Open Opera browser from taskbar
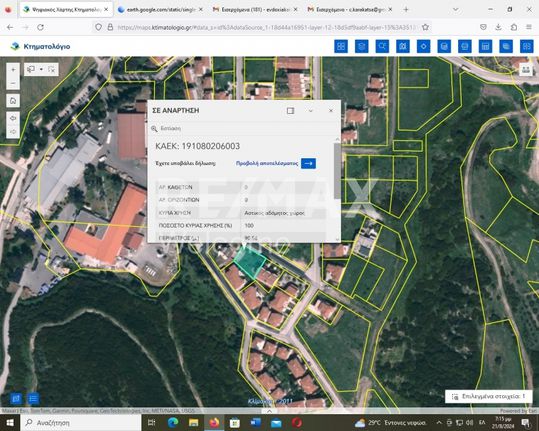539x431 pixels. tap(297, 422)
